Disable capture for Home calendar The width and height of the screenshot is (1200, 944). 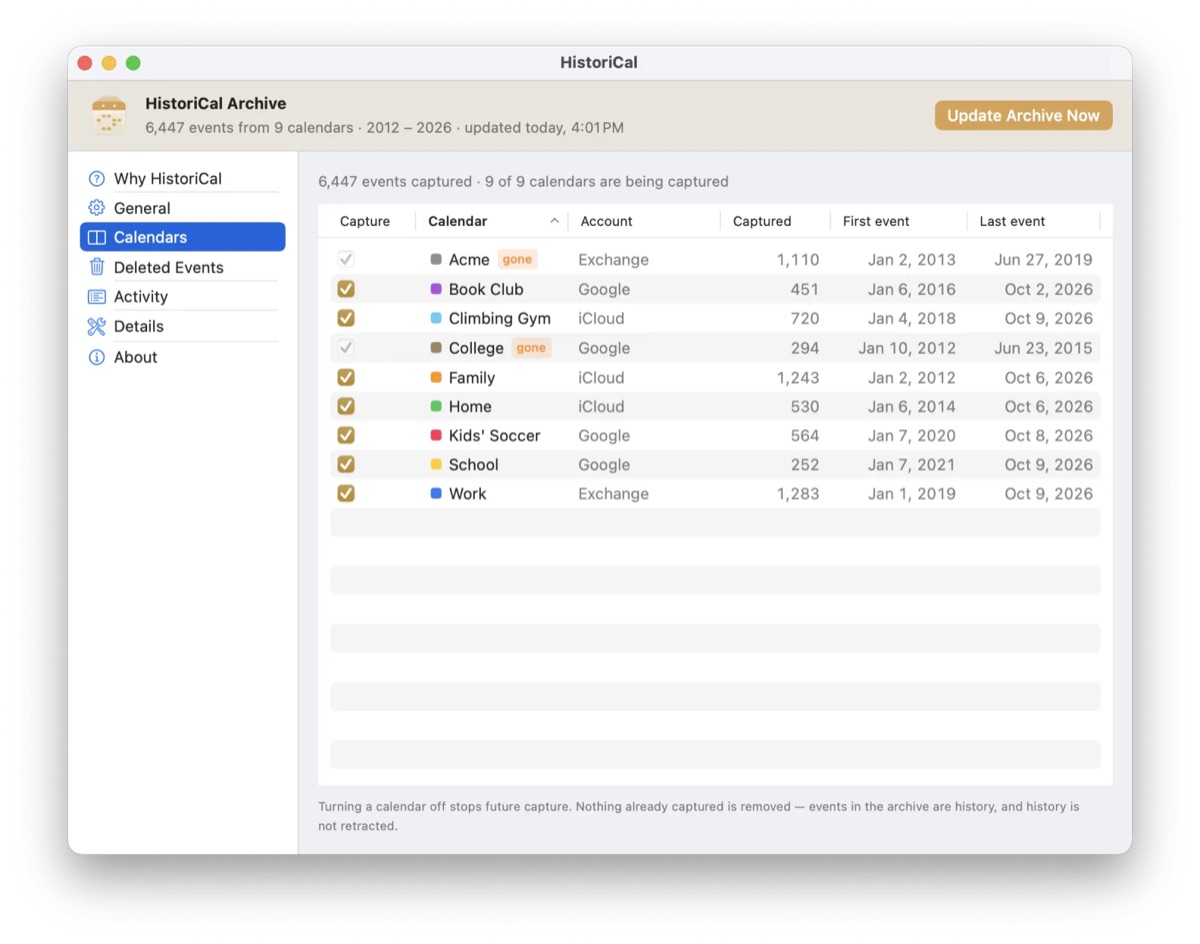coord(346,406)
